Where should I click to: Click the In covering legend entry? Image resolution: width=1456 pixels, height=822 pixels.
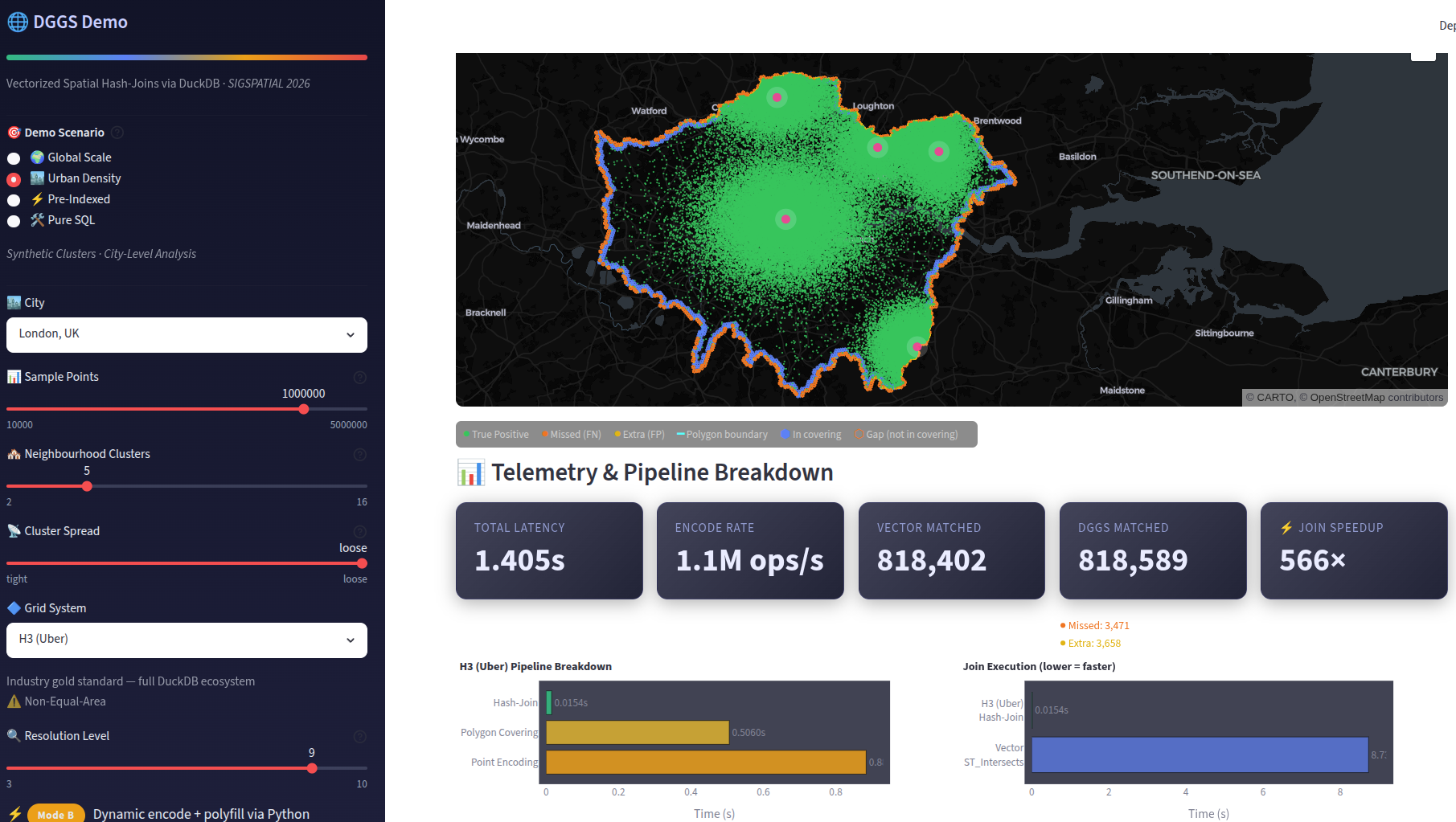[x=811, y=435]
